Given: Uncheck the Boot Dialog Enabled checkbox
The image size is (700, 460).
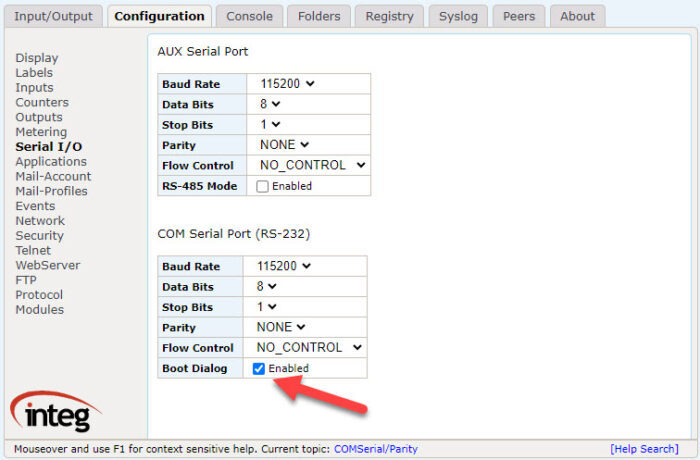Looking at the screenshot, I should click(x=259, y=368).
